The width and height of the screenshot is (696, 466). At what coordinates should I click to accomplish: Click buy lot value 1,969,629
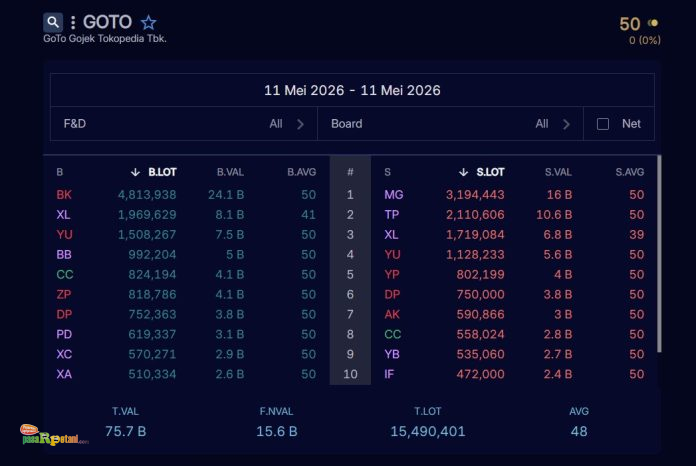(147, 215)
